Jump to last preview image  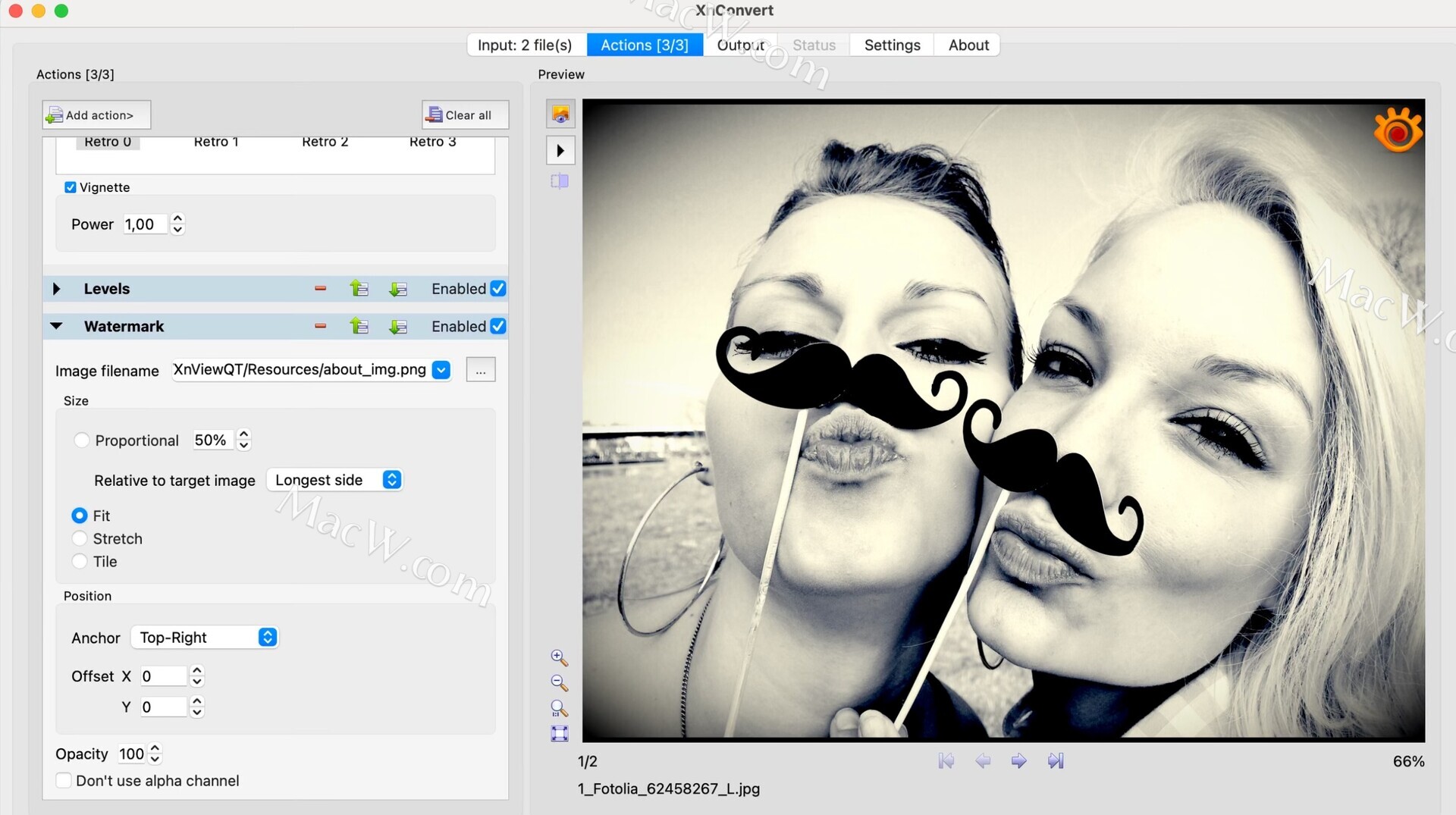tap(1056, 760)
